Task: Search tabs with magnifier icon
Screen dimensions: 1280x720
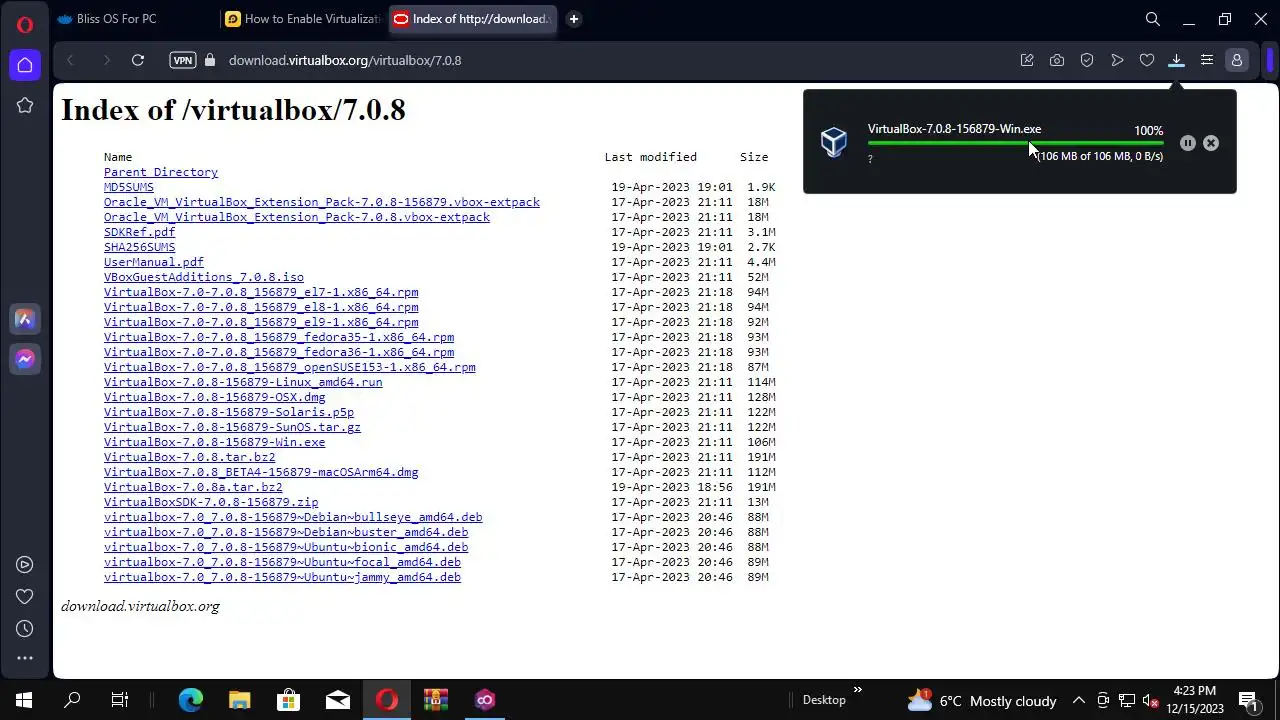Action: click(1153, 19)
